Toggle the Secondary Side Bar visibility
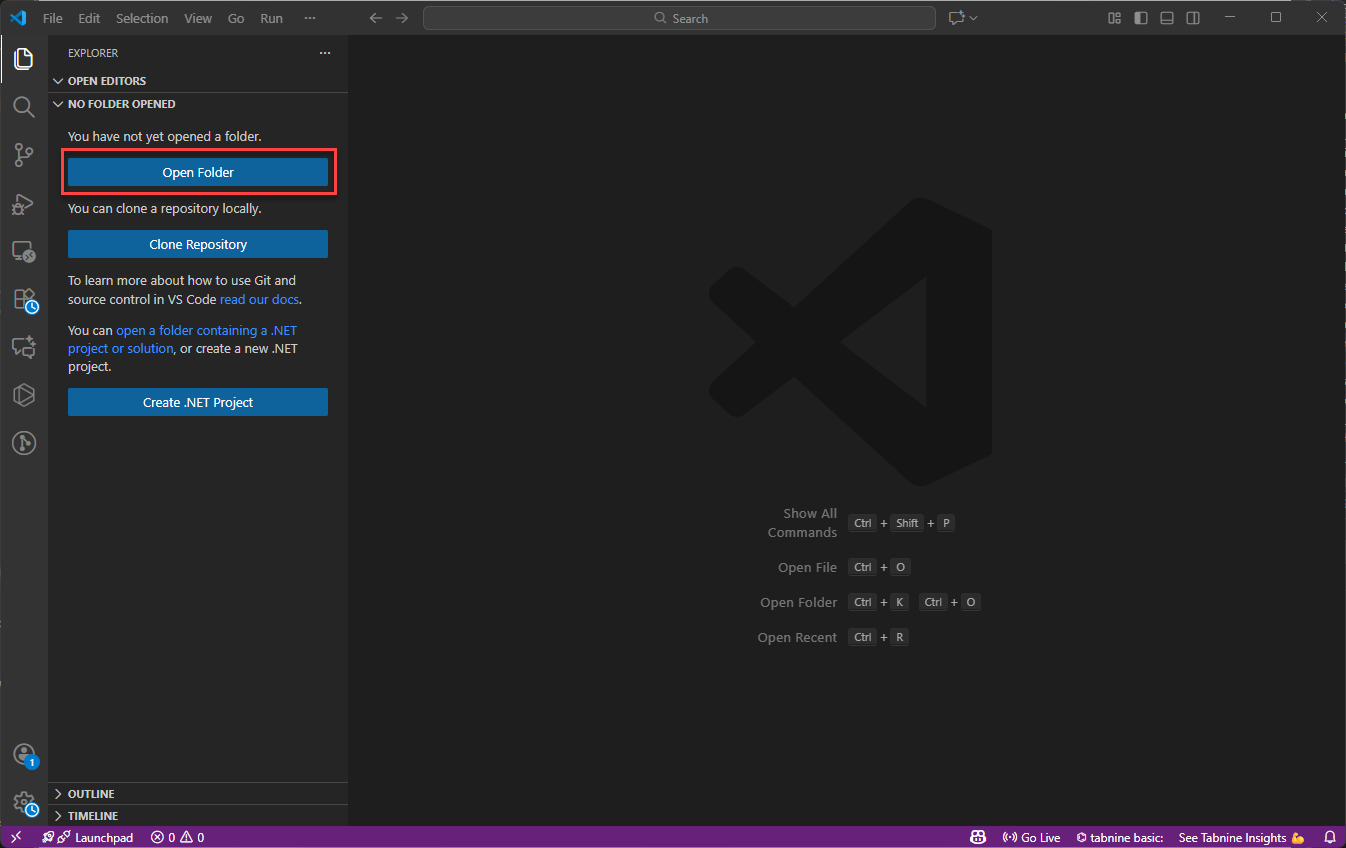Viewport: 1346px width, 848px height. click(1193, 18)
